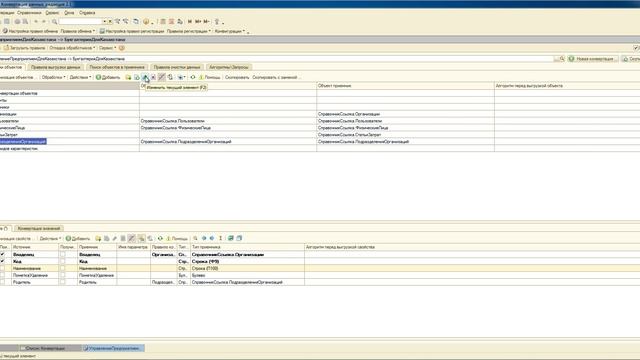Click the M+ memory button in main toolbar
The image size is (640, 360).
[x=198, y=22]
